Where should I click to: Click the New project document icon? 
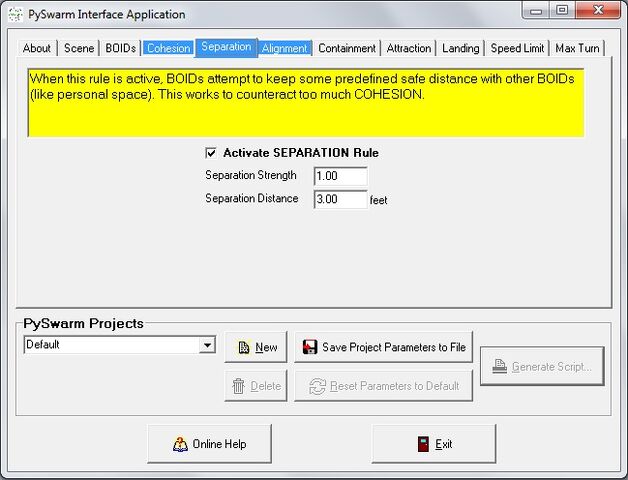pos(244,347)
